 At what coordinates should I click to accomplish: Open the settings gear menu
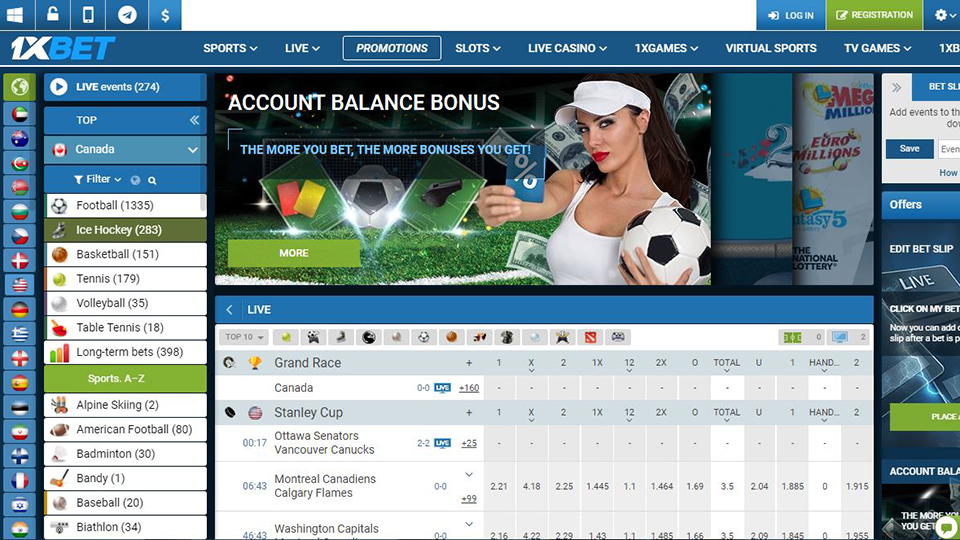943,15
